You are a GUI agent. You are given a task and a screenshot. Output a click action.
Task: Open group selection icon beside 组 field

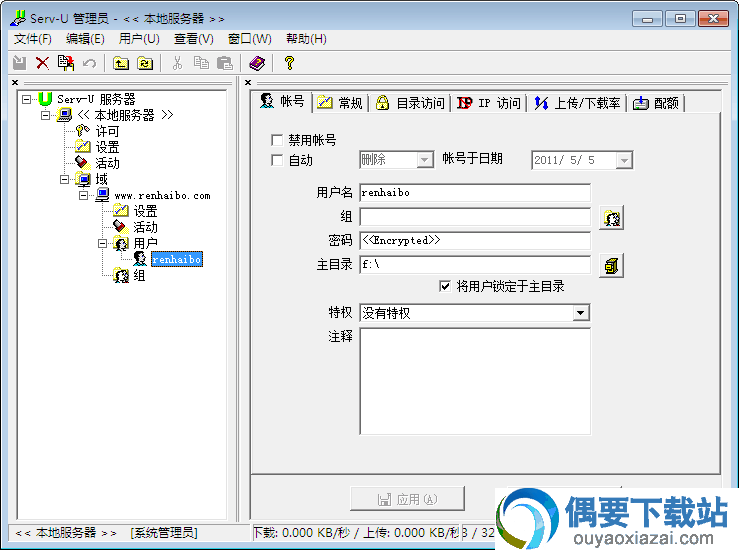point(611,218)
